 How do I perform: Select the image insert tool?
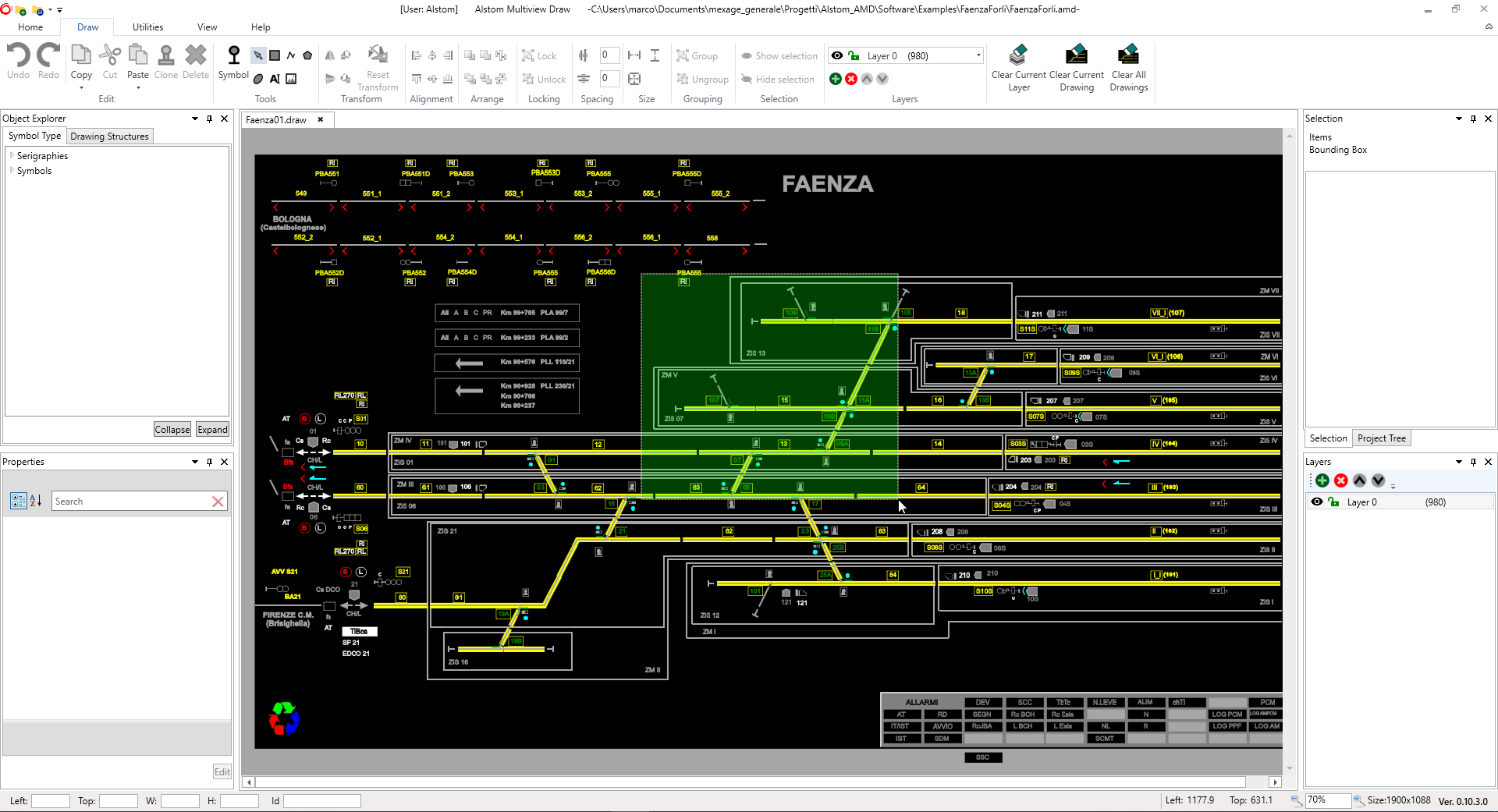pos(291,79)
